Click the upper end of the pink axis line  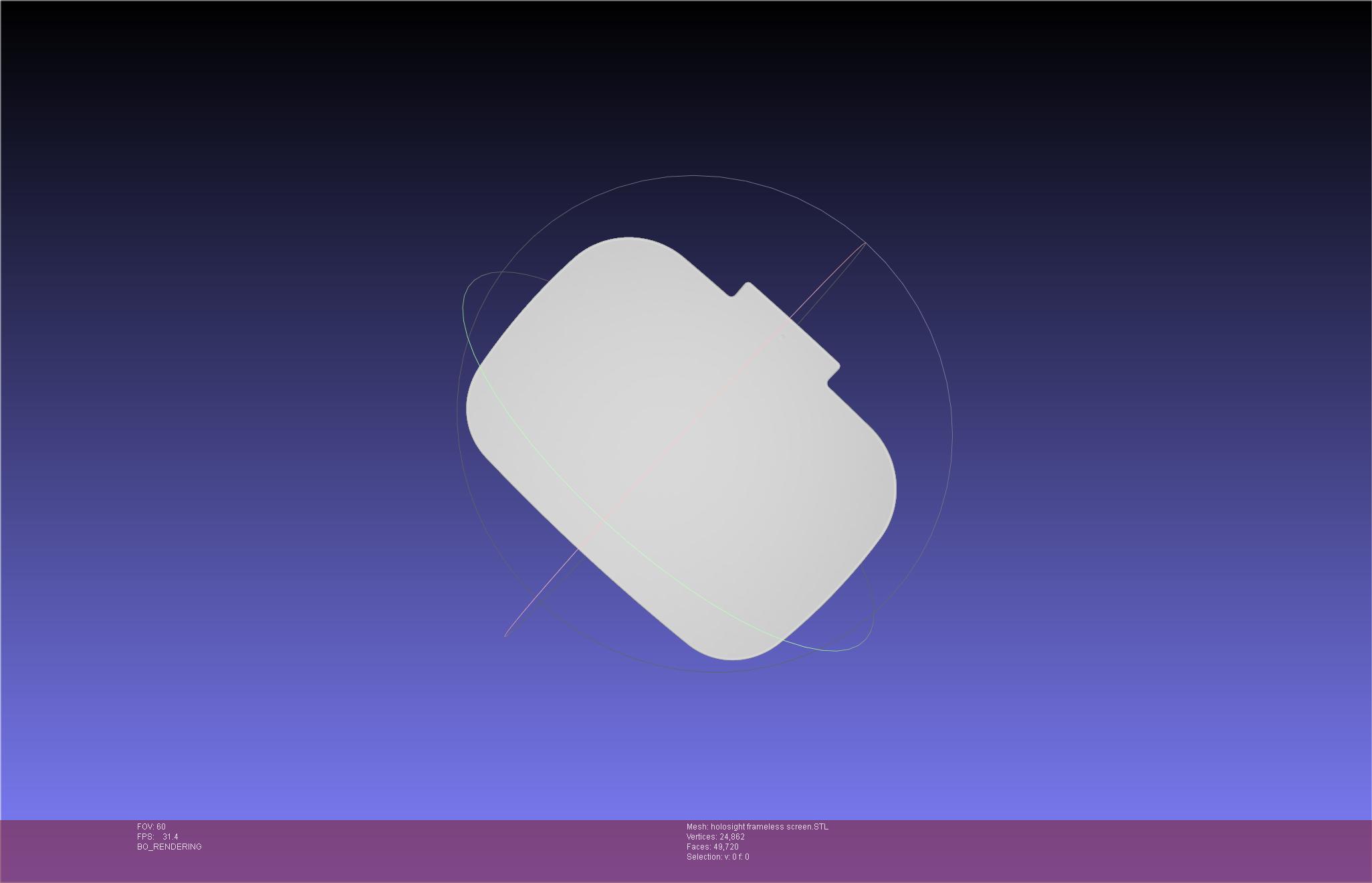click(x=865, y=243)
